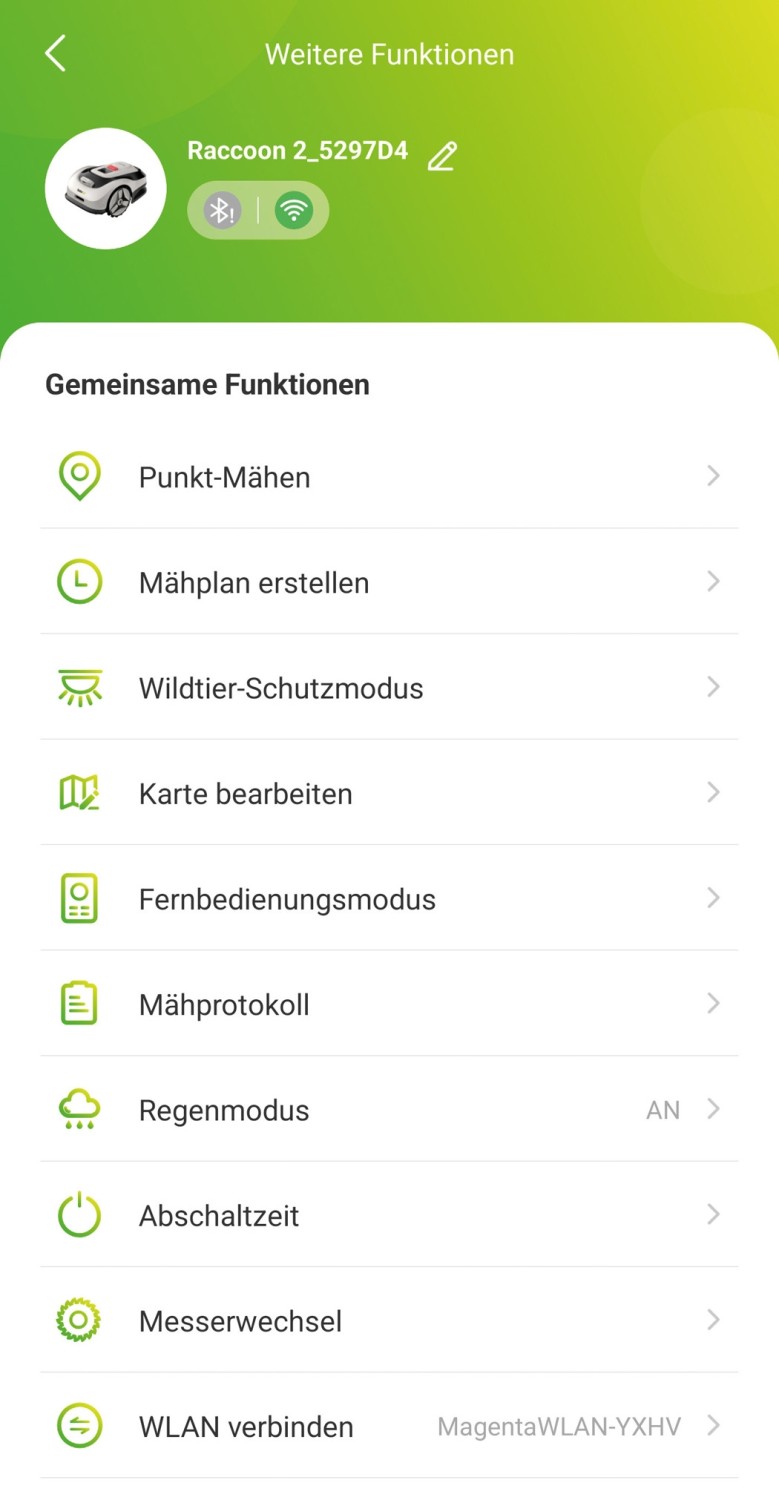Open the Mähprotokoll menu entry
The width and height of the screenshot is (779, 1500).
click(224, 1005)
